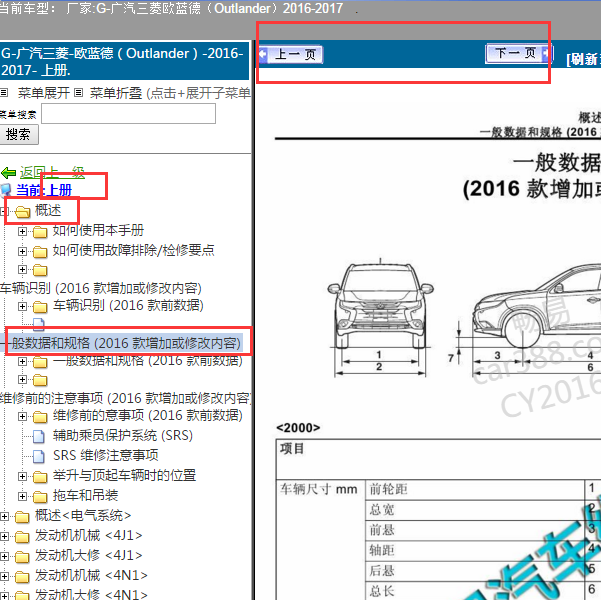Open 维修前的注意事项 (2016 款增加或修改内容)
Screen dimensions: 601x600
click(126, 398)
